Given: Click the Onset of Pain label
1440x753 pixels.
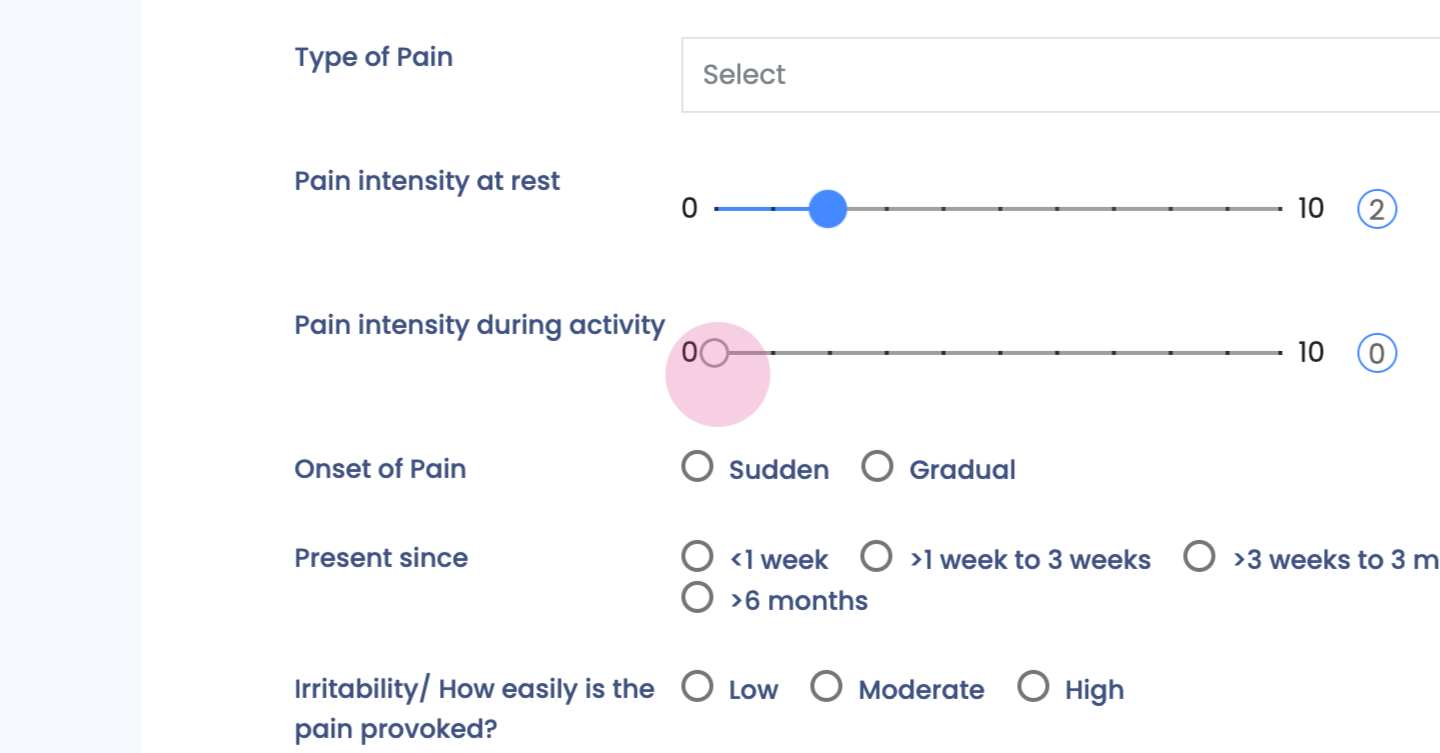Looking at the screenshot, I should [380, 469].
